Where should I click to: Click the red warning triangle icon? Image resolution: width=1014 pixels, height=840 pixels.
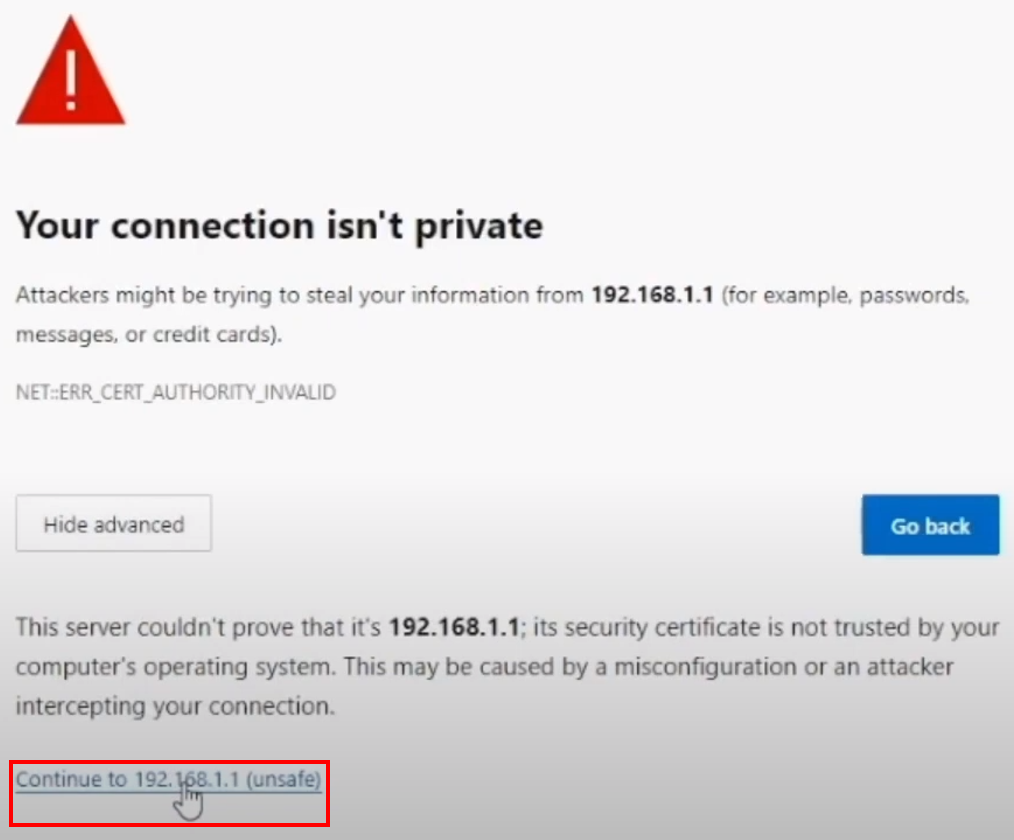[70, 71]
